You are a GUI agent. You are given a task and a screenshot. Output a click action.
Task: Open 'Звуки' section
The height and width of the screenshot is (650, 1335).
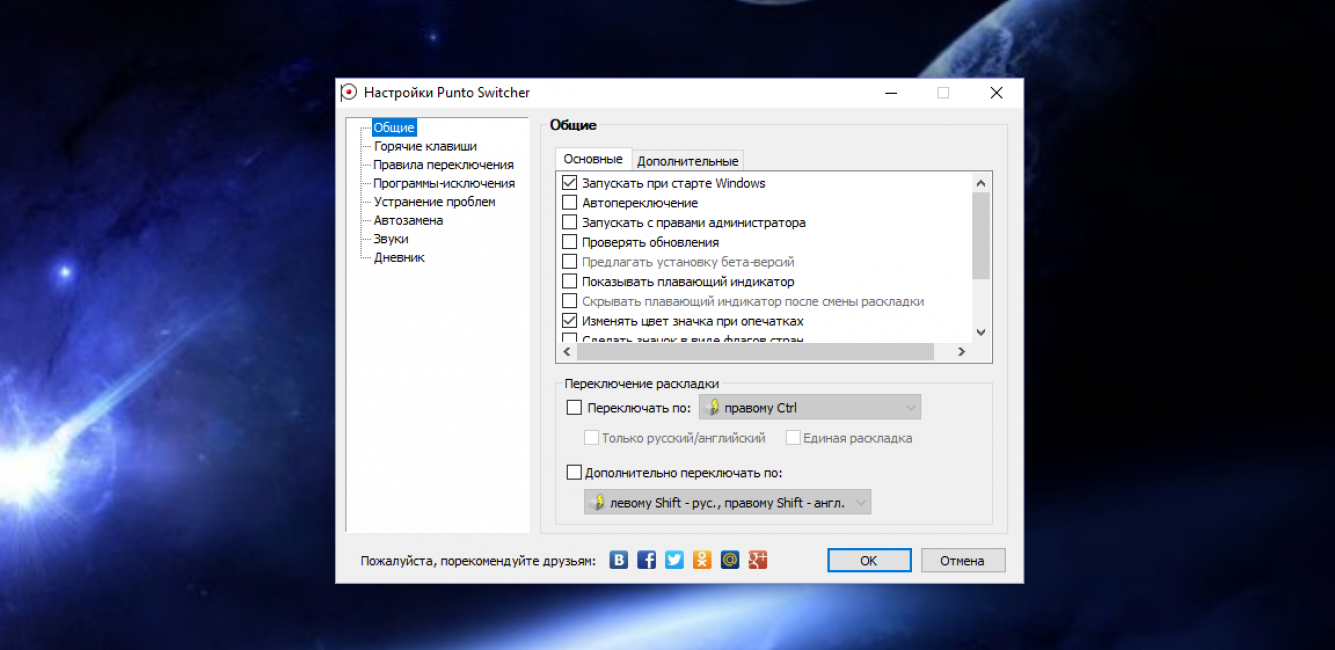(391, 239)
